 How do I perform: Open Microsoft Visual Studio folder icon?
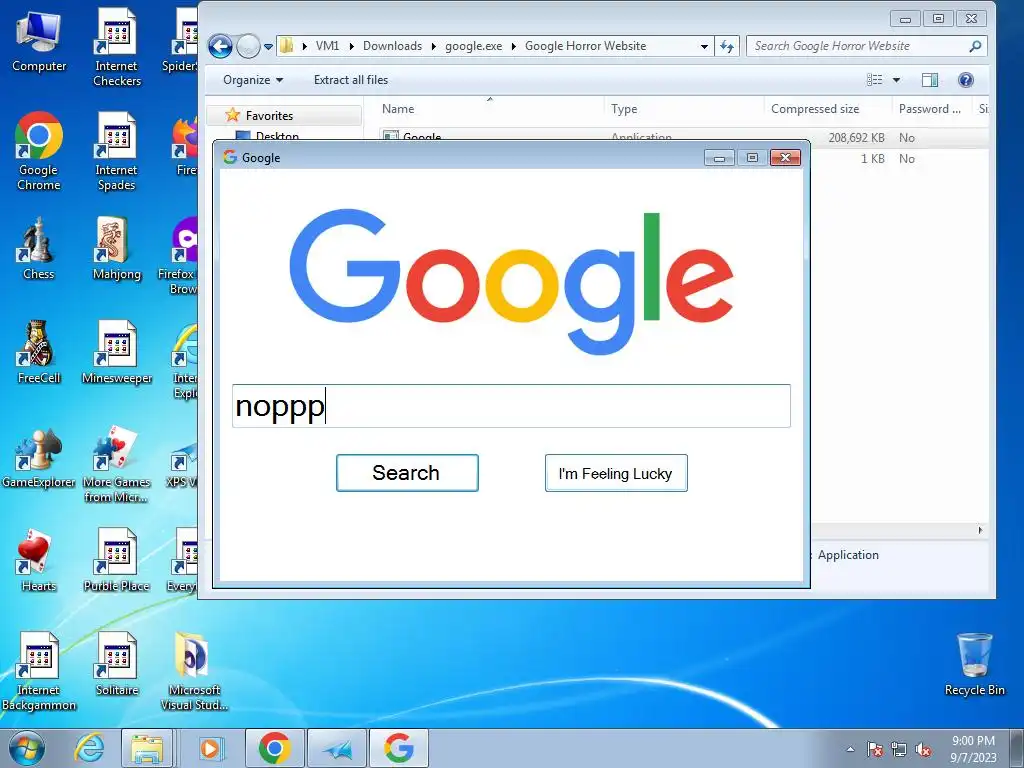[x=194, y=671]
